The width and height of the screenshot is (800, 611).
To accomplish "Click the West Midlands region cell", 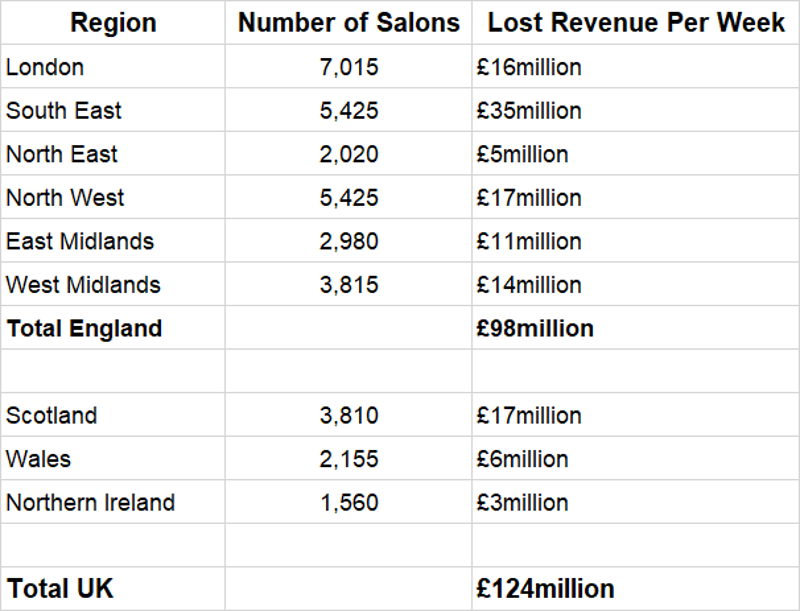I will [83, 284].
